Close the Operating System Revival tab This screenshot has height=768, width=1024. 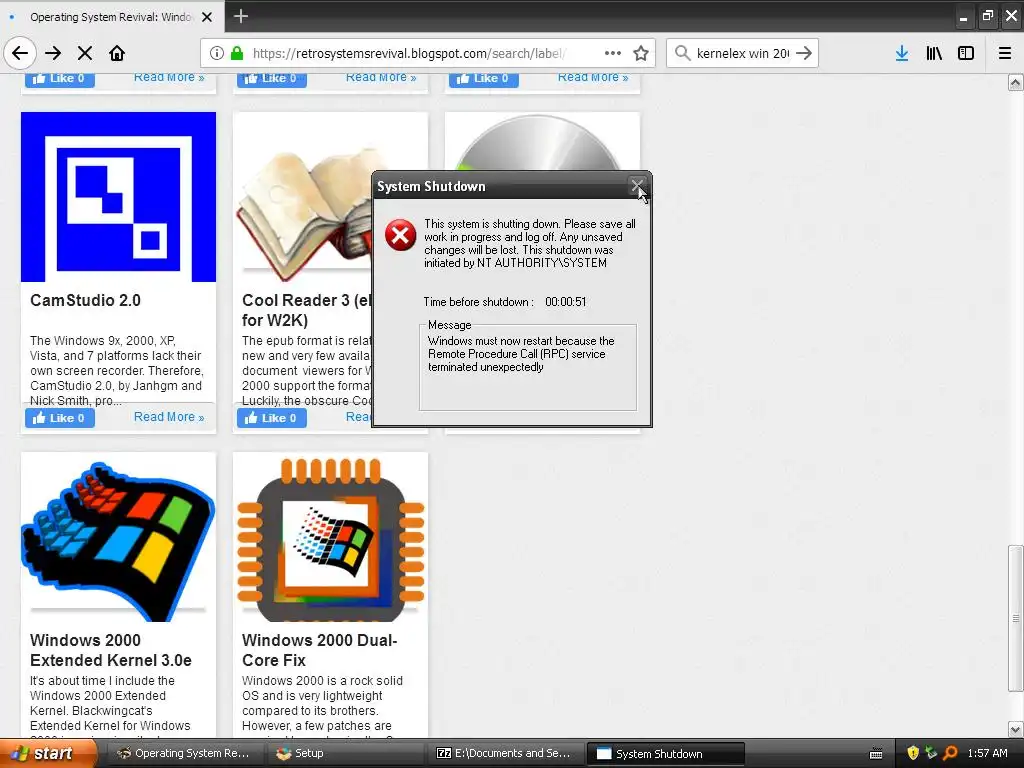pos(207,17)
